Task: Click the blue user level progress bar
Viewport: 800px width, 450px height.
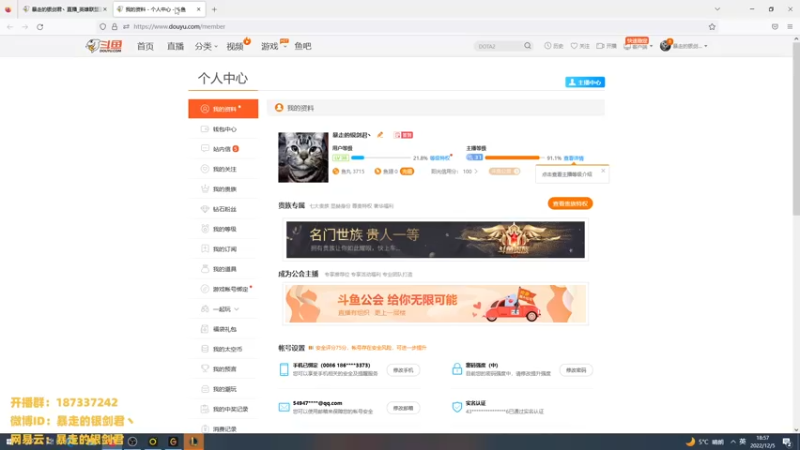Action: [381, 158]
